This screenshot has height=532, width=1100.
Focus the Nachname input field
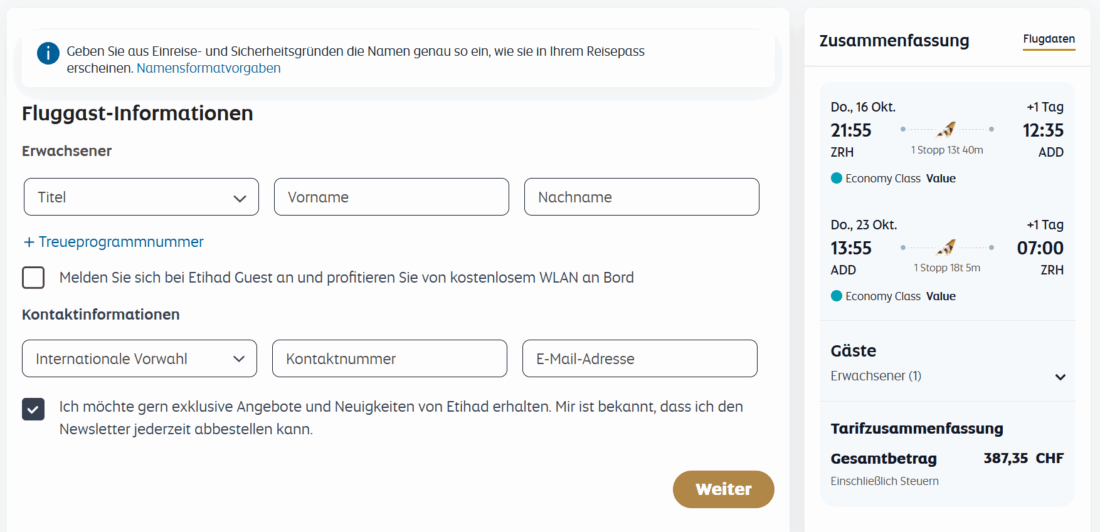tap(641, 197)
